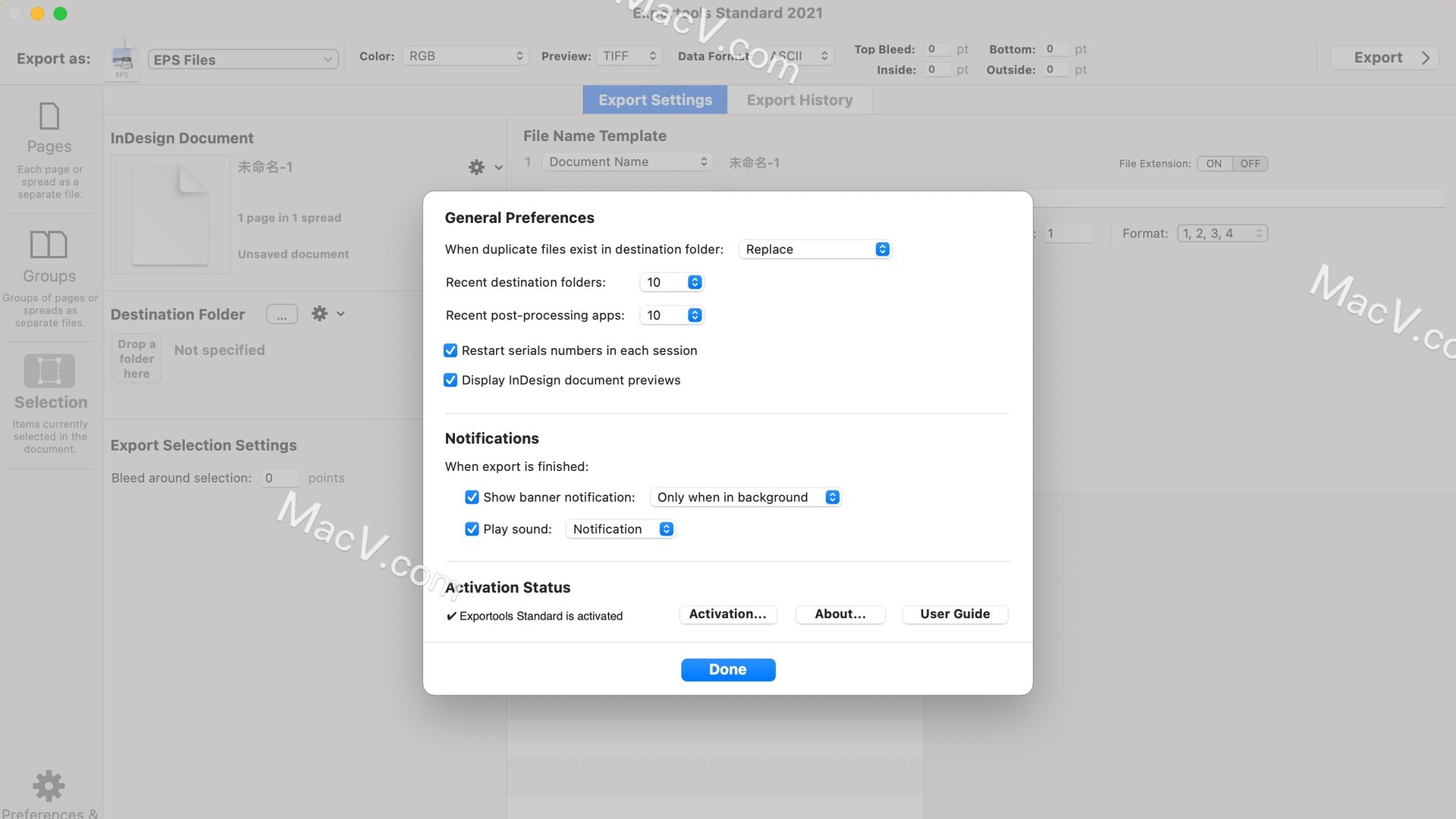Open Data Format ASCII dropdown
The width and height of the screenshot is (1456, 819).
tap(799, 56)
